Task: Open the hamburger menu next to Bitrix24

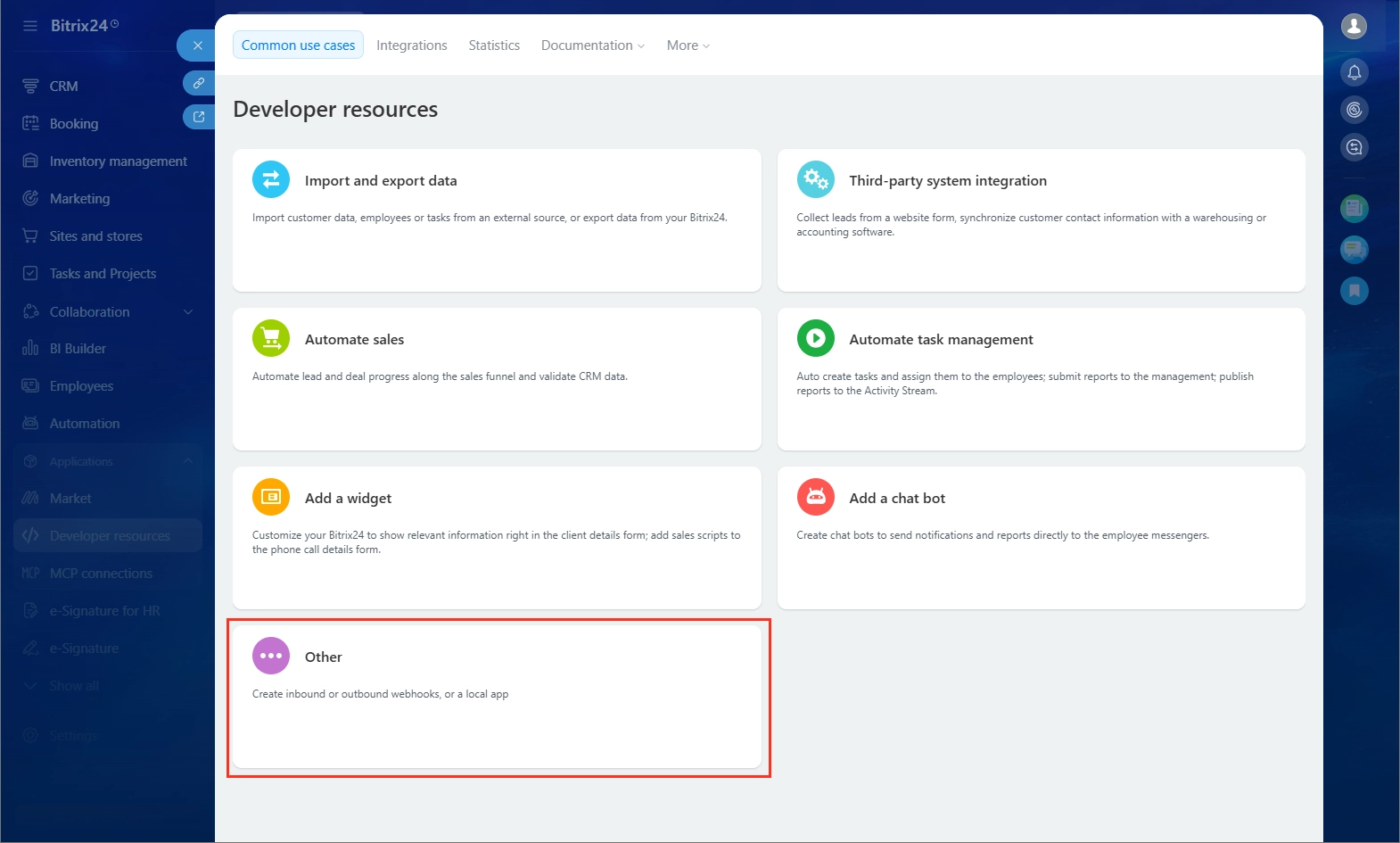Action: (30, 26)
